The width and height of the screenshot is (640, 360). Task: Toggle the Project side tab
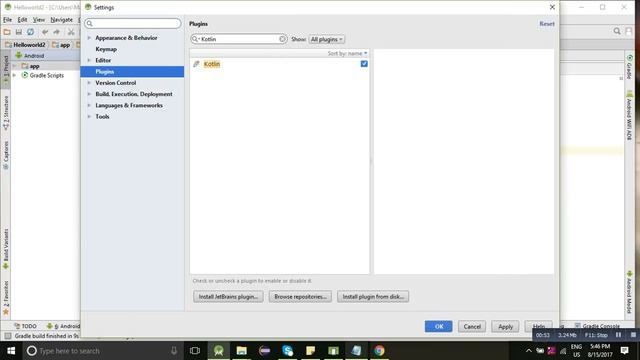[6, 70]
